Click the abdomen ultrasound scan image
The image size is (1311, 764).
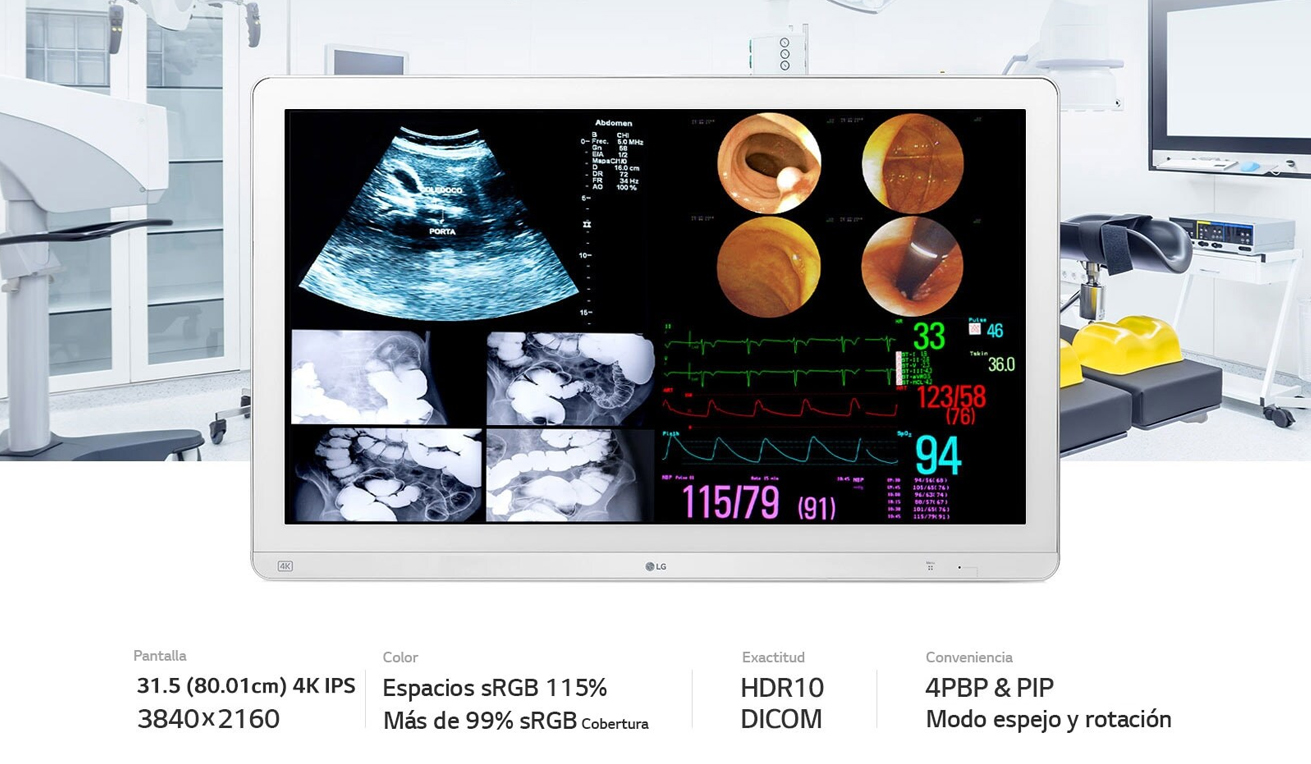[440, 222]
